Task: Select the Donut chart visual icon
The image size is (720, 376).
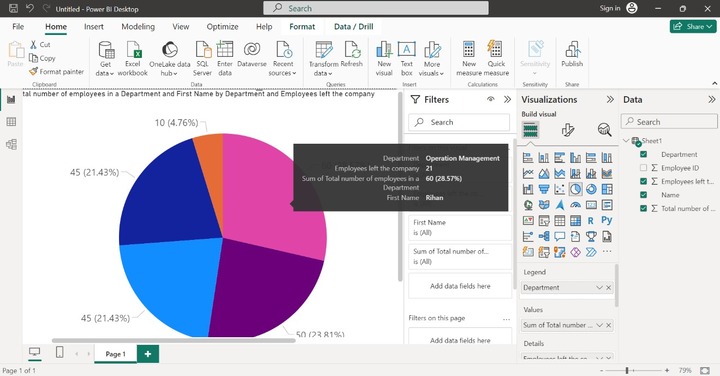Action: (x=591, y=189)
